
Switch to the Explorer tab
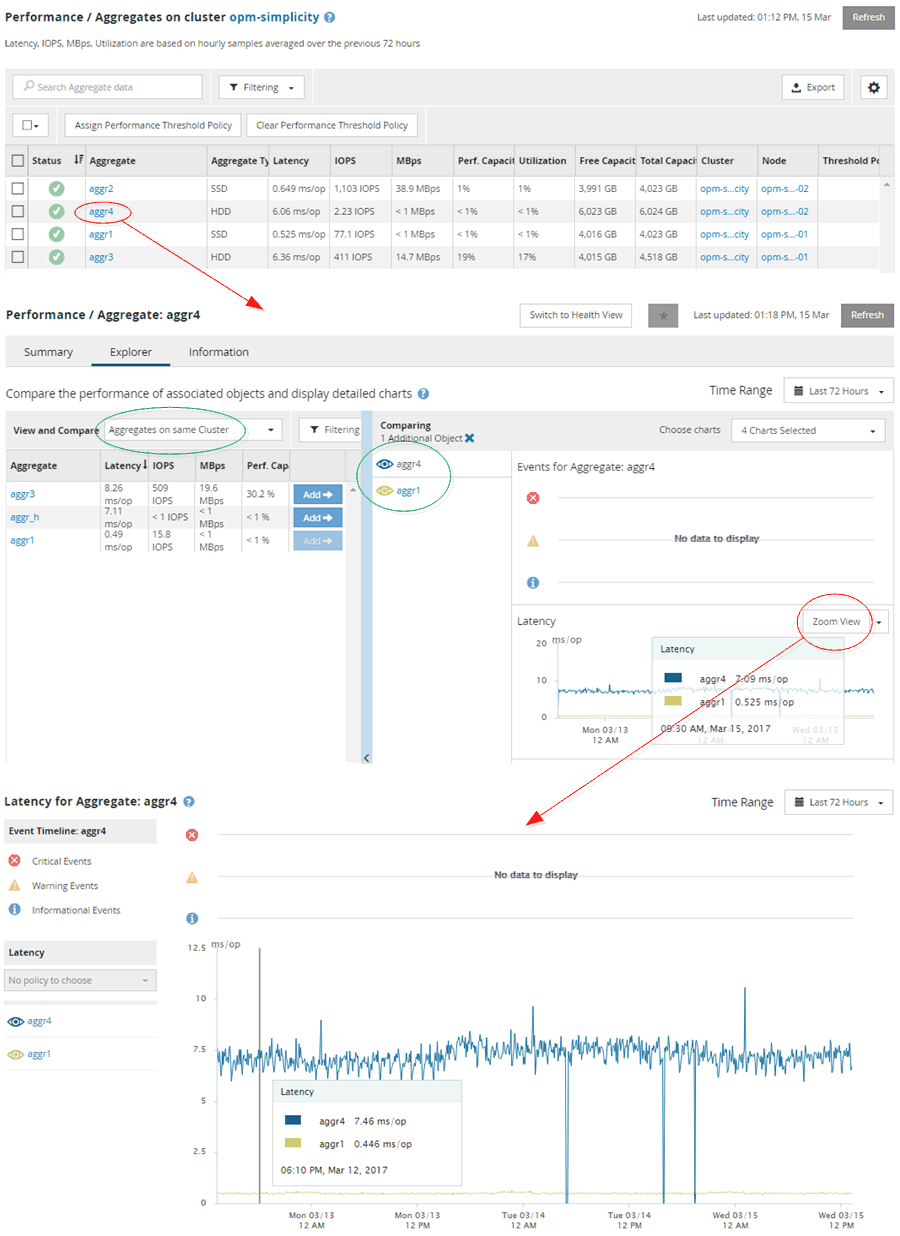(131, 352)
